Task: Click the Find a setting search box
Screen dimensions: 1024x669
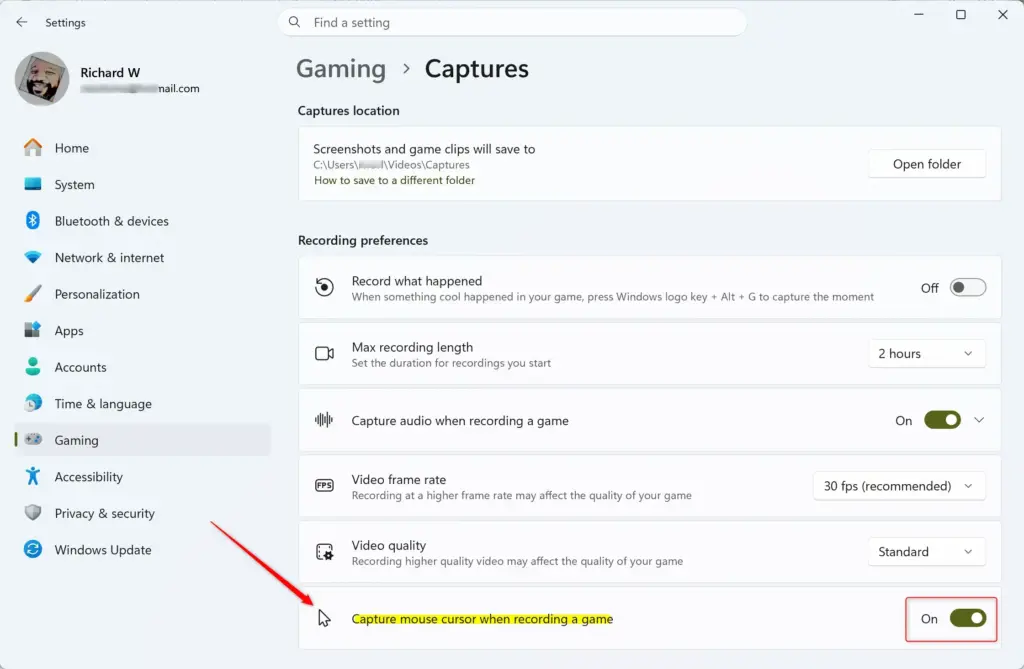Action: (512, 22)
